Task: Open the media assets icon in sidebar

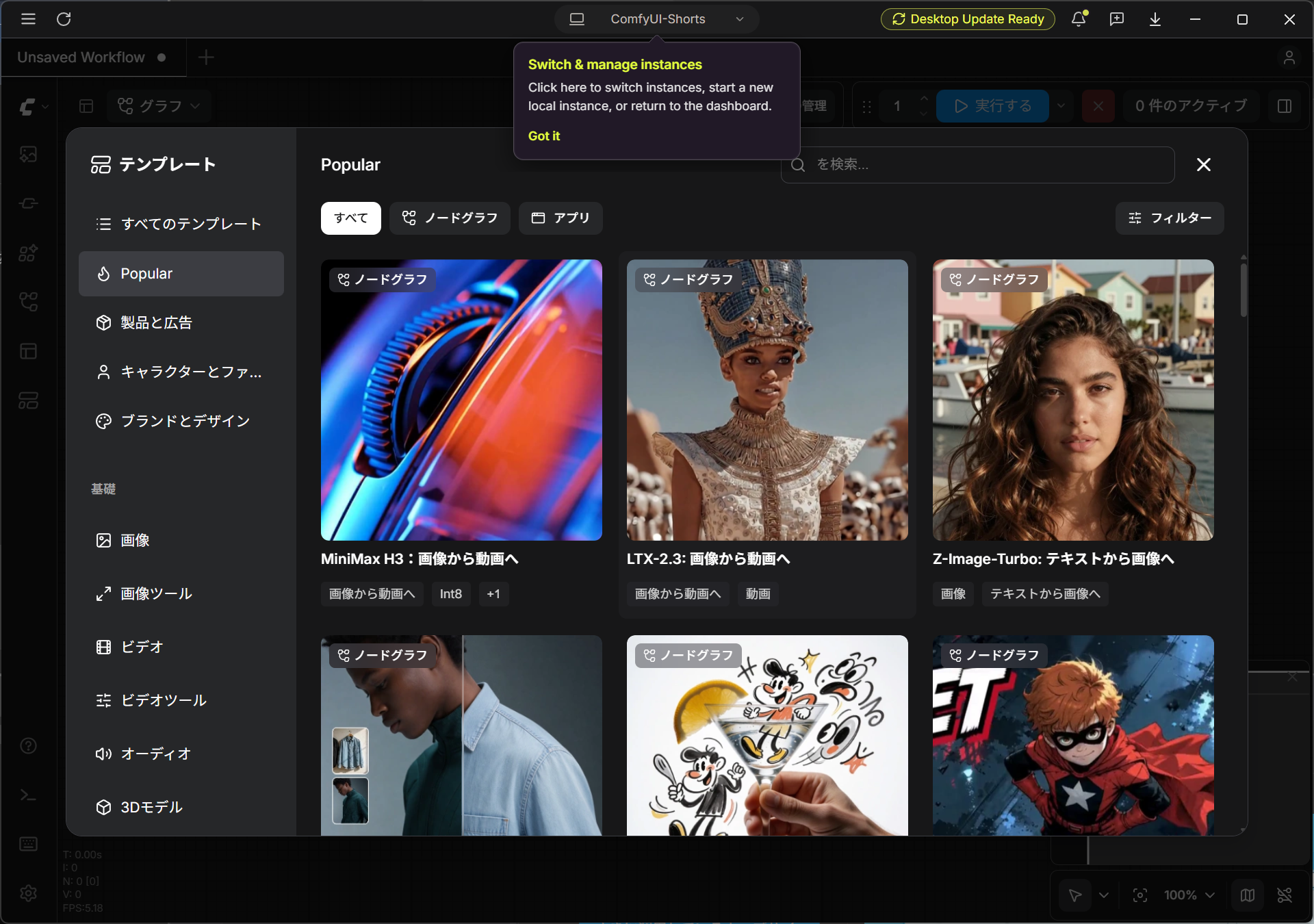Action: click(x=28, y=155)
